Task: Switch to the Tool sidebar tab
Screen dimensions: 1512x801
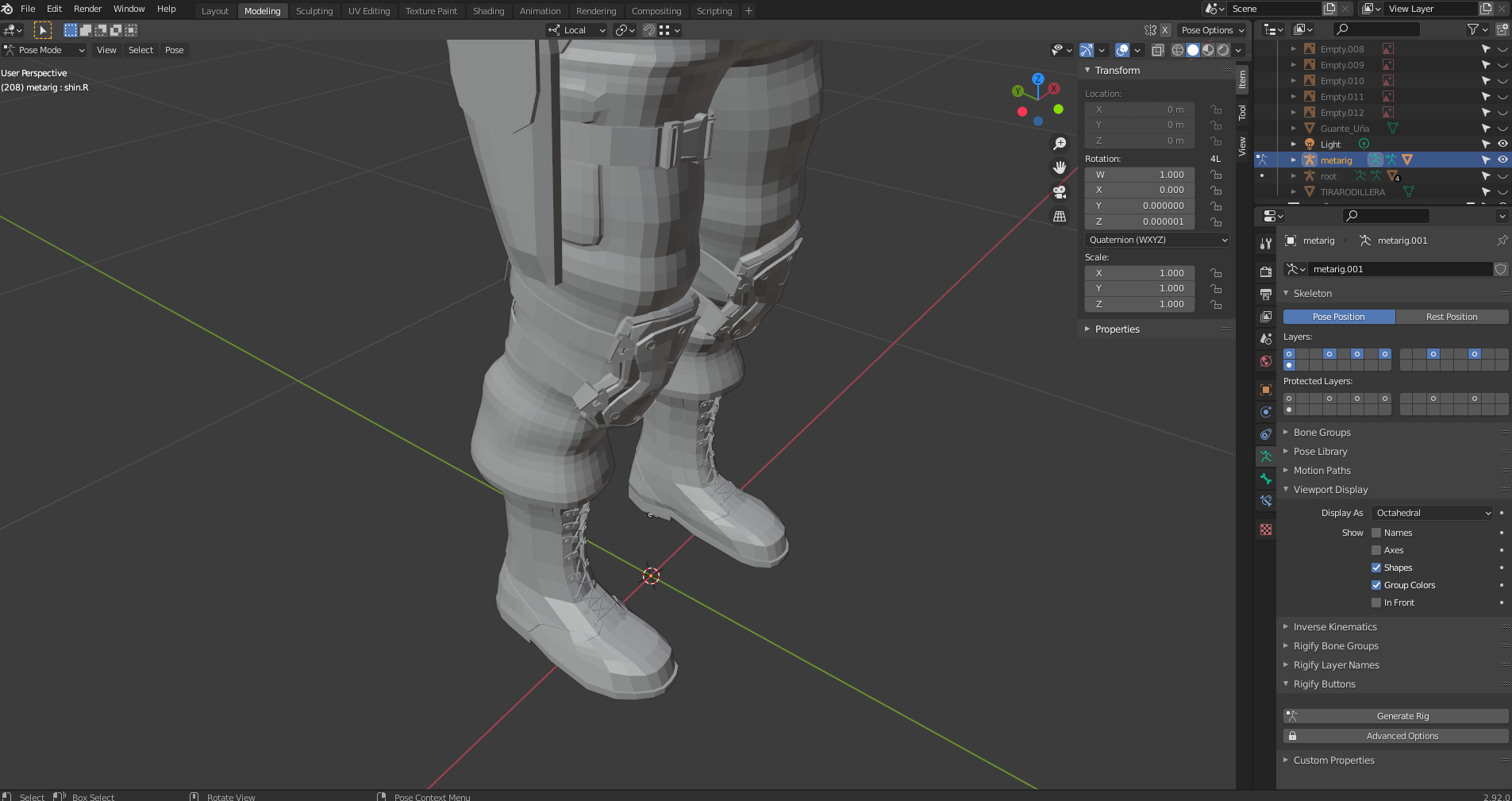Action: [1243, 112]
